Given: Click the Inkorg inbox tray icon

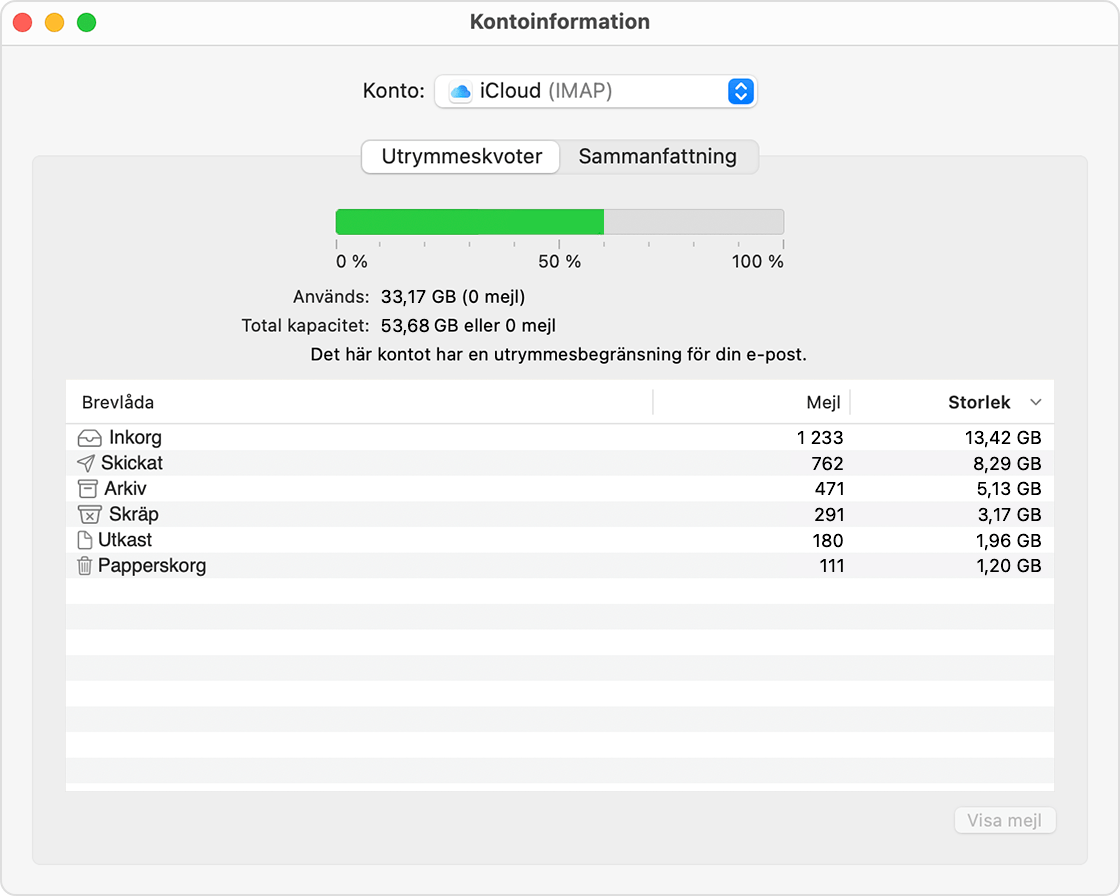Looking at the screenshot, I should pos(89,438).
